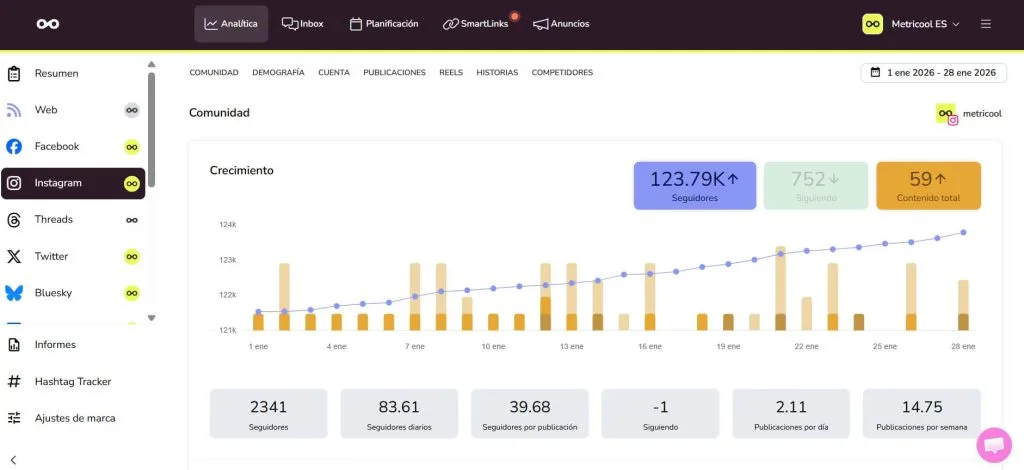
Task: Toggle the Siguiendo metric card
Action: 815,185
